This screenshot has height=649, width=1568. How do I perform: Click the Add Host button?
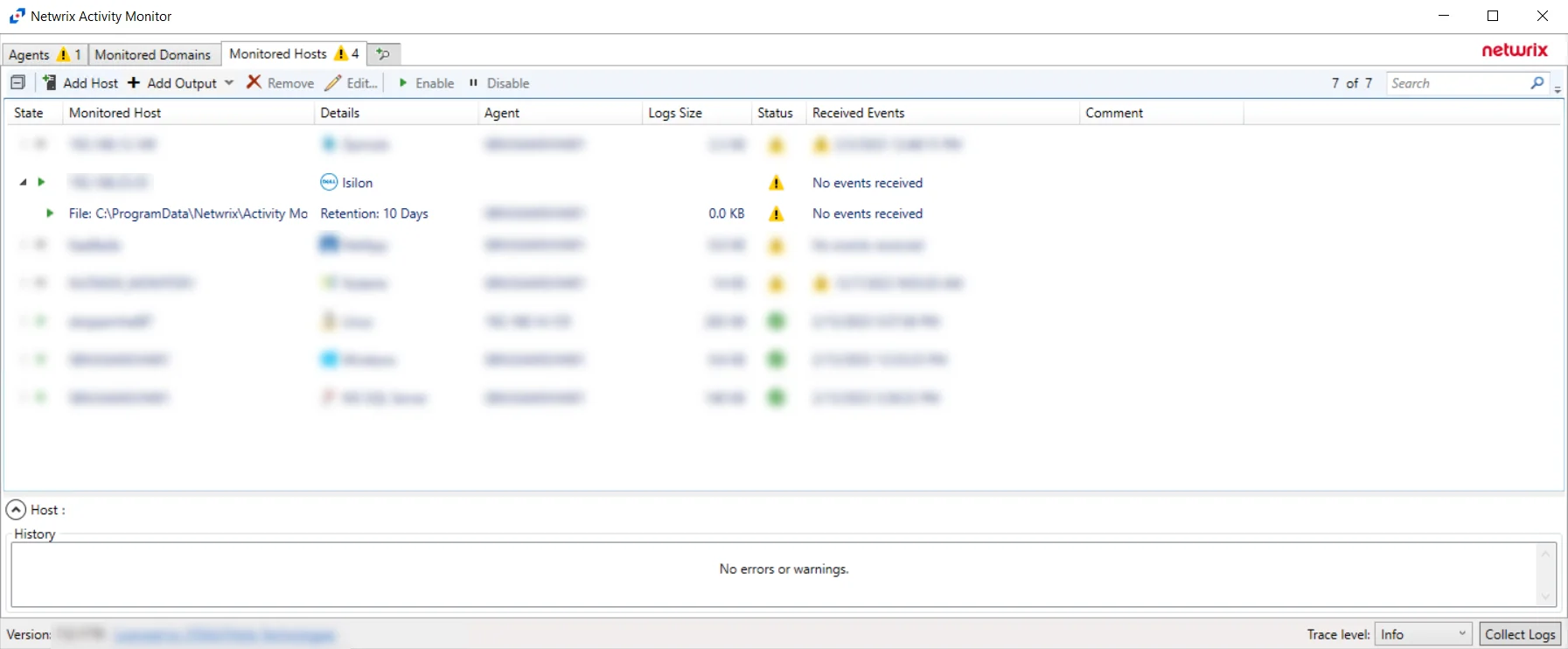pos(80,83)
